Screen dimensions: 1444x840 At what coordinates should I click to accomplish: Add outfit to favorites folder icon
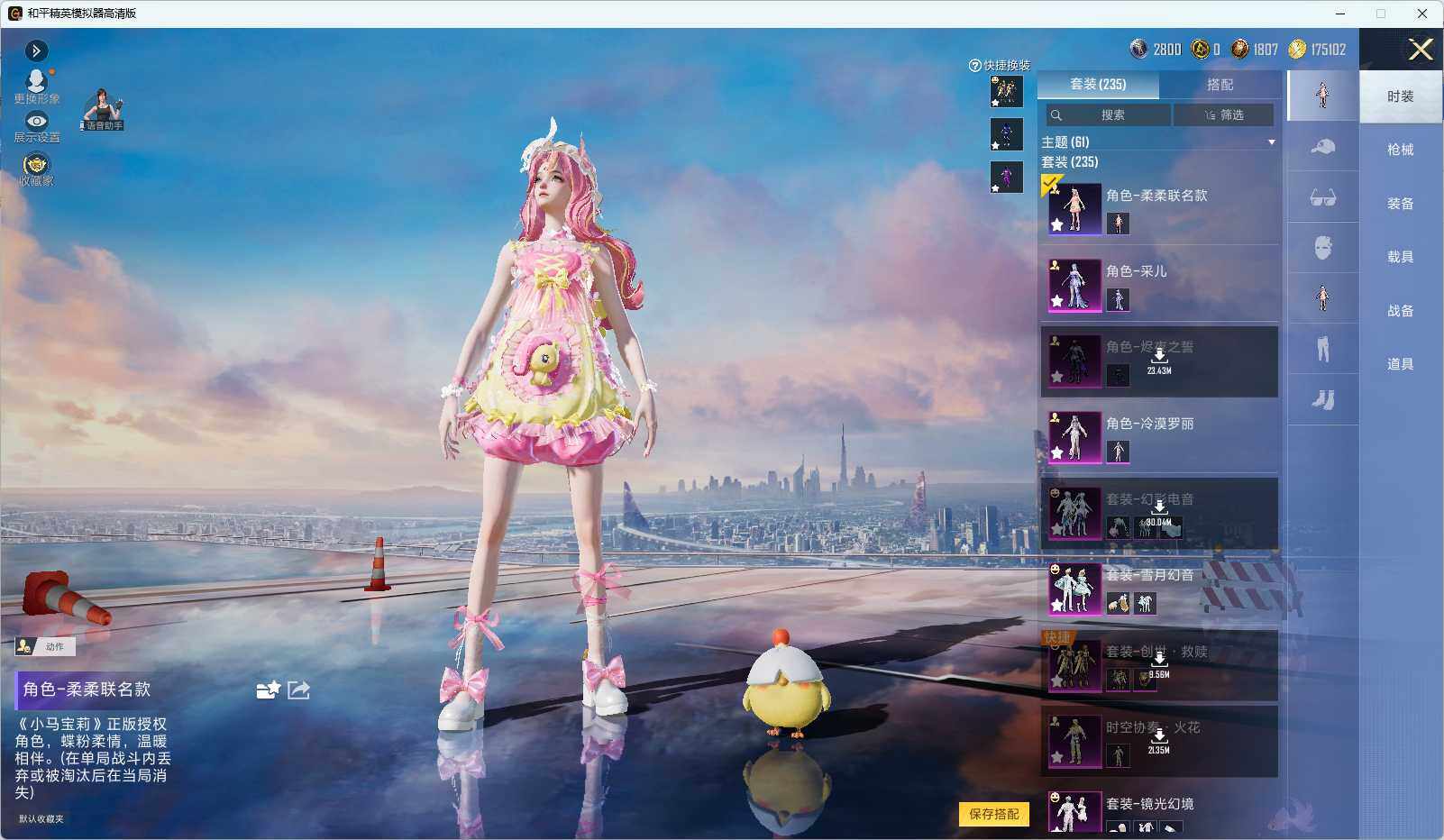coord(268,690)
